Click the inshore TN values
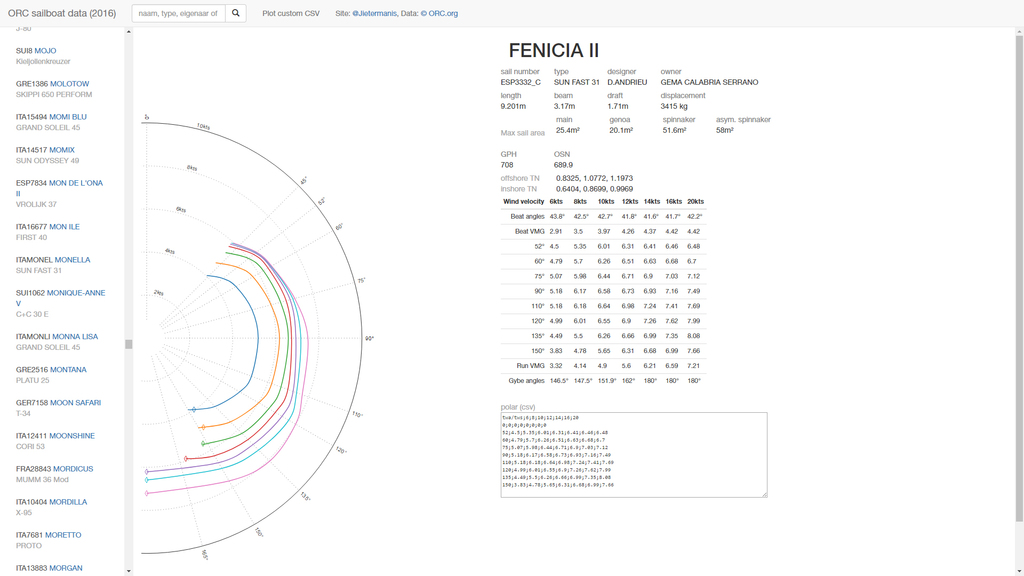This screenshot has height=576, width=1024. click(594, 189)
